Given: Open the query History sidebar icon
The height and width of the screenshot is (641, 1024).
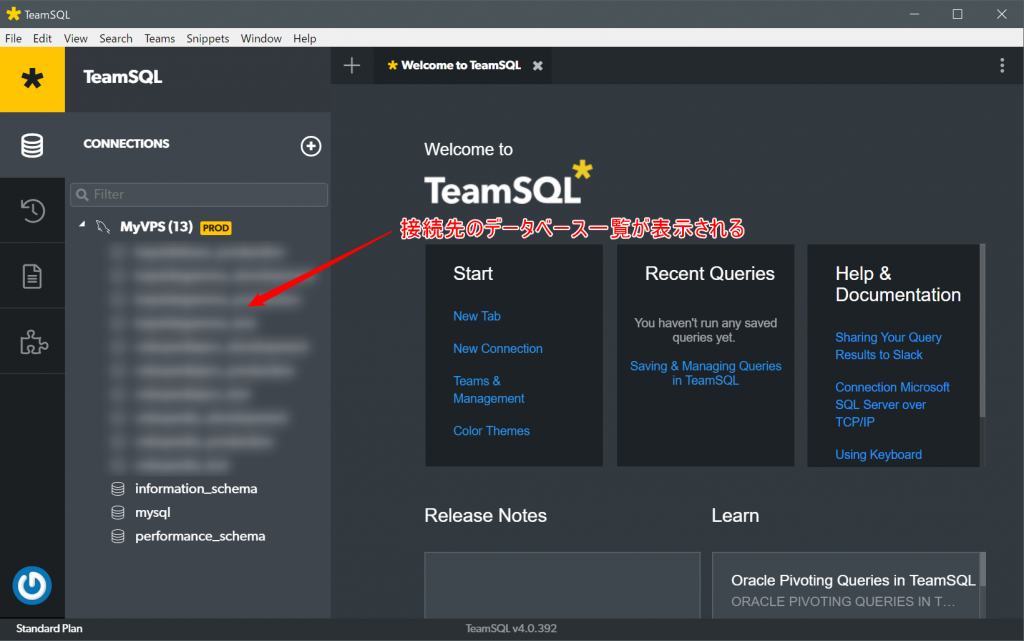Looking at the screenshot, I should 32,210.
